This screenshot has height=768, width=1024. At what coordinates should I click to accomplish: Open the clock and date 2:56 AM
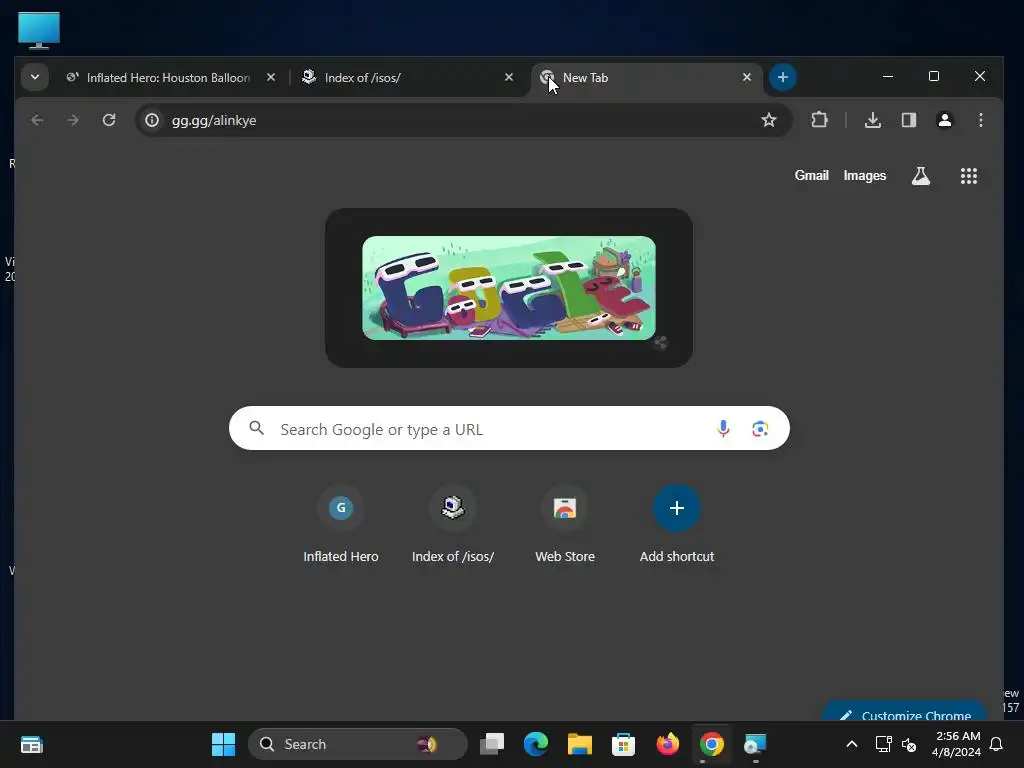(x=956, y=744)
